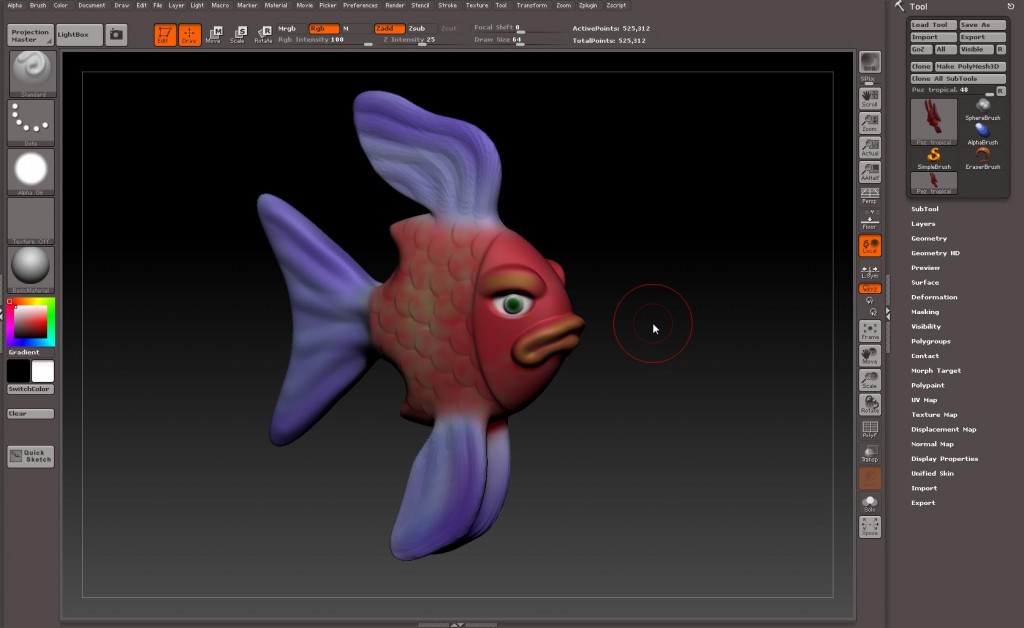Click the Frame view icon
The height and width of the screenshot is (628, 1024).
(870, 331)
